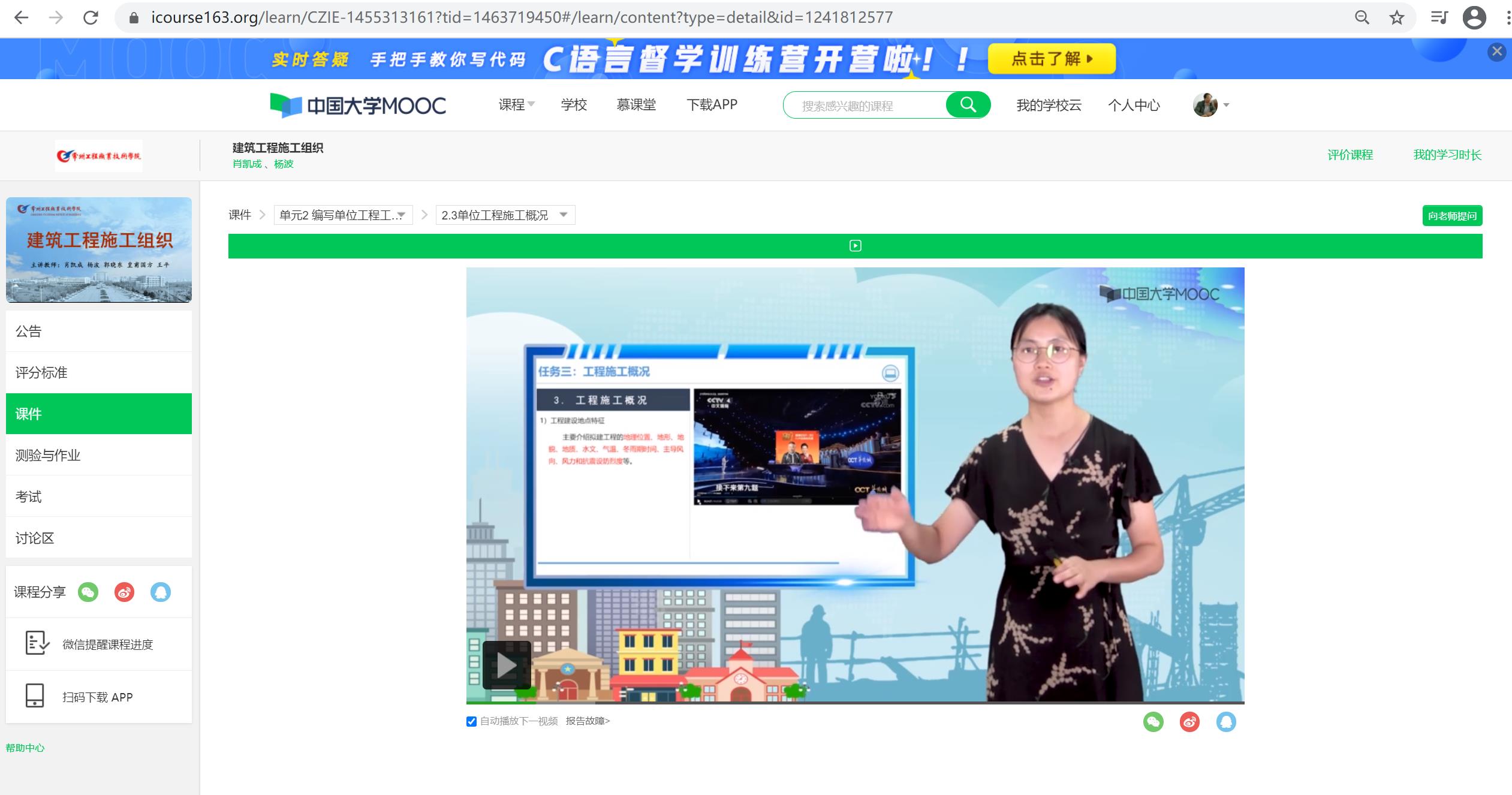Click the QQ share icon below video
This screenshot has height=795, width=1512.
pos(1226,722)
